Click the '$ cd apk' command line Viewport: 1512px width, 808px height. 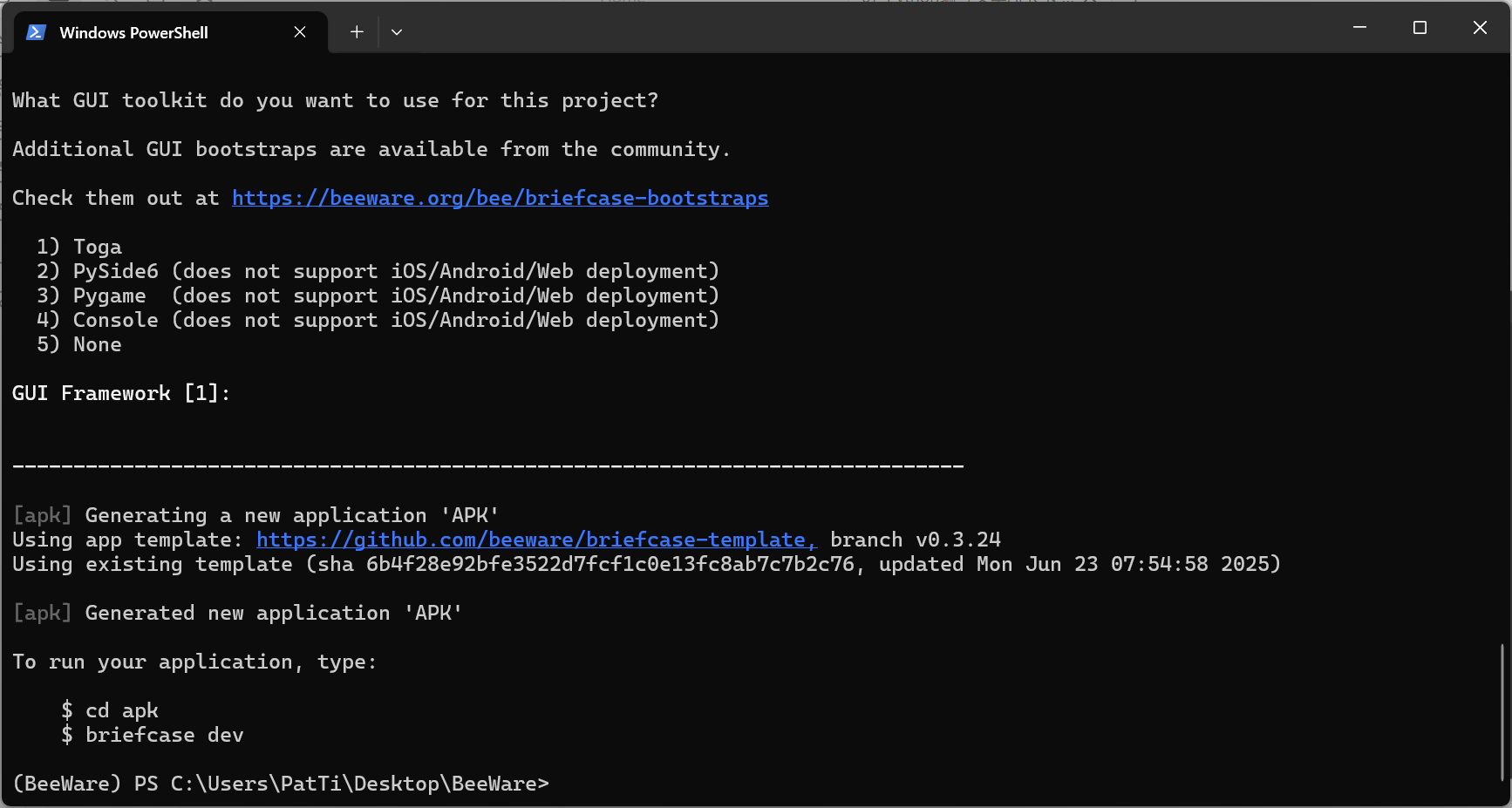[x=110, y=710]
